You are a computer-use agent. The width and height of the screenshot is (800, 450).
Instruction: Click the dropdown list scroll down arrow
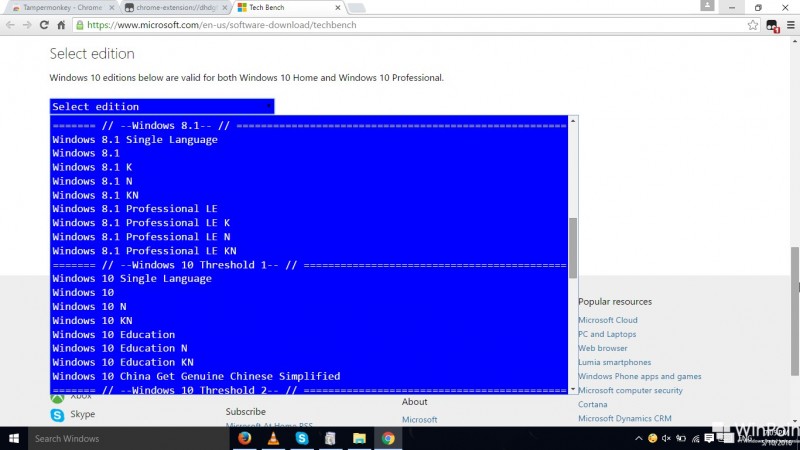[x=573, y=389]
